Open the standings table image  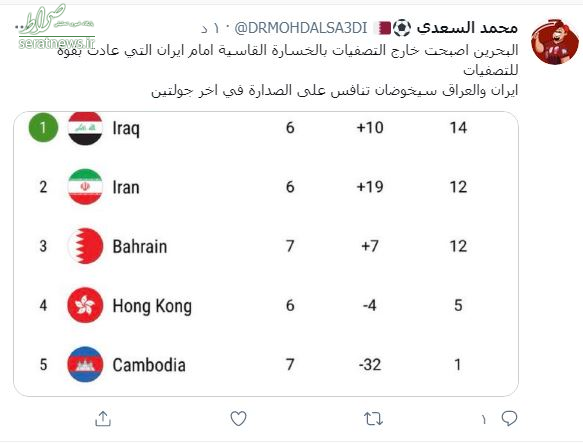point(266,254)
